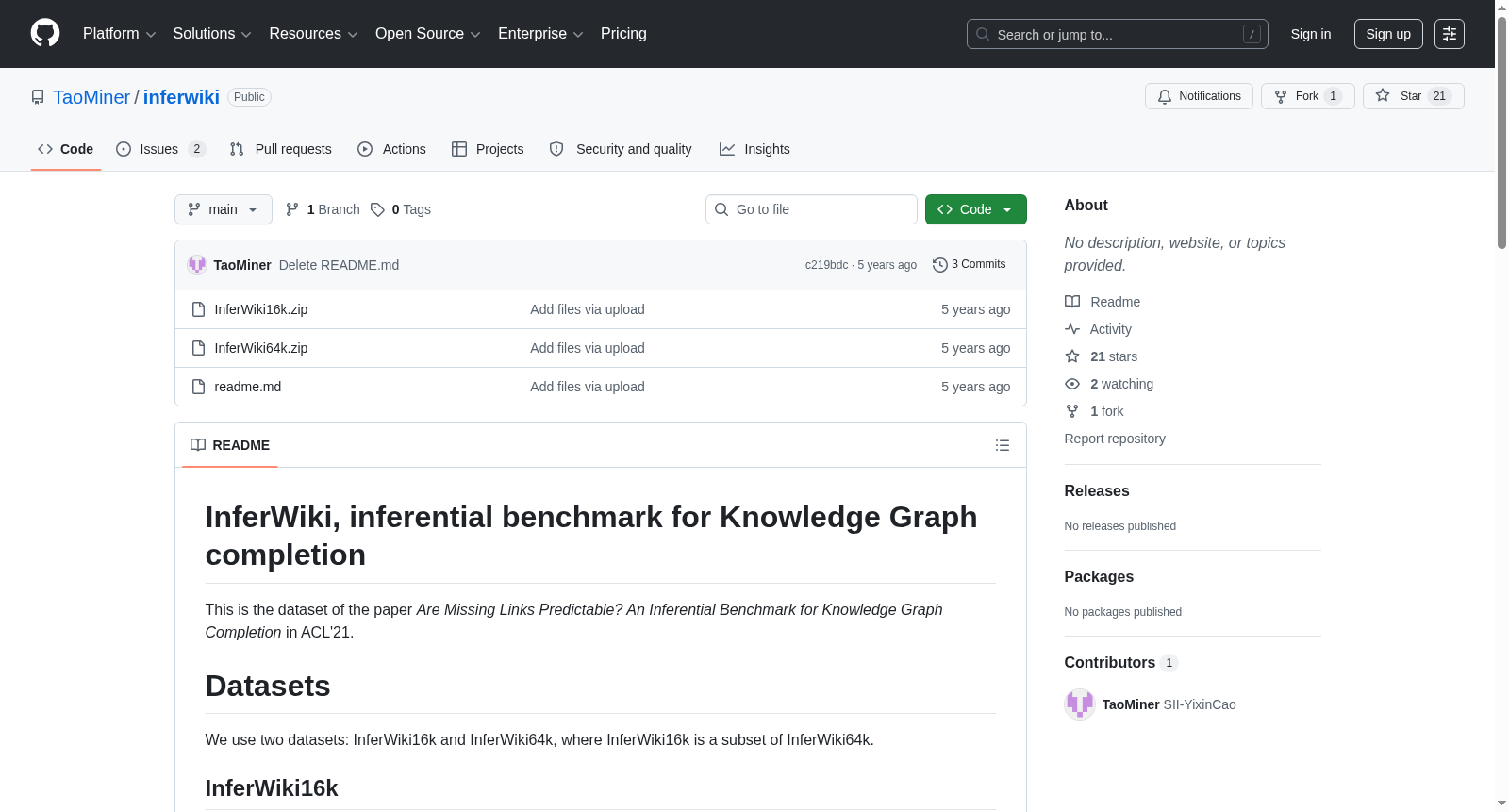Open the Pricing page
The image size is (1509, 812).
pyautogui.click(x=623, y=34)
